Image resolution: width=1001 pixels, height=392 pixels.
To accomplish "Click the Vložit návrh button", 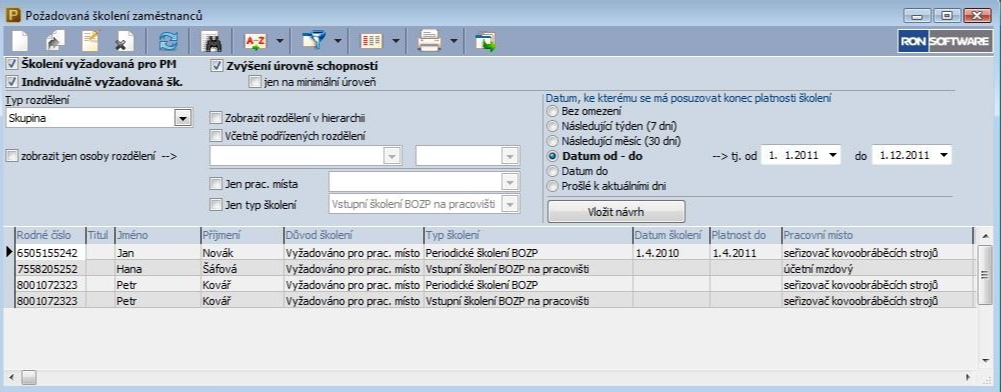I will click(616, 211).
